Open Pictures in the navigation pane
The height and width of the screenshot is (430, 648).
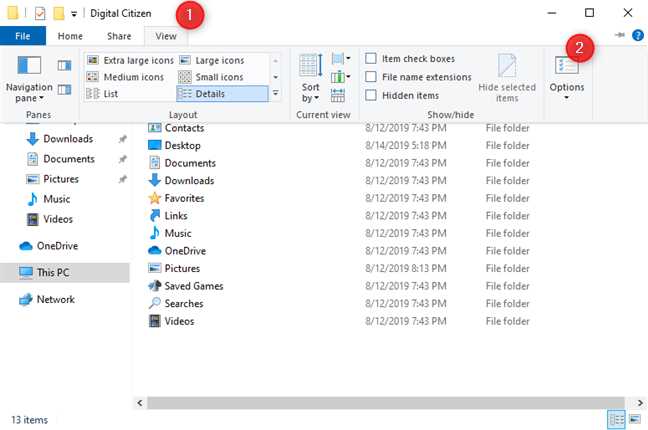(52, 179)
